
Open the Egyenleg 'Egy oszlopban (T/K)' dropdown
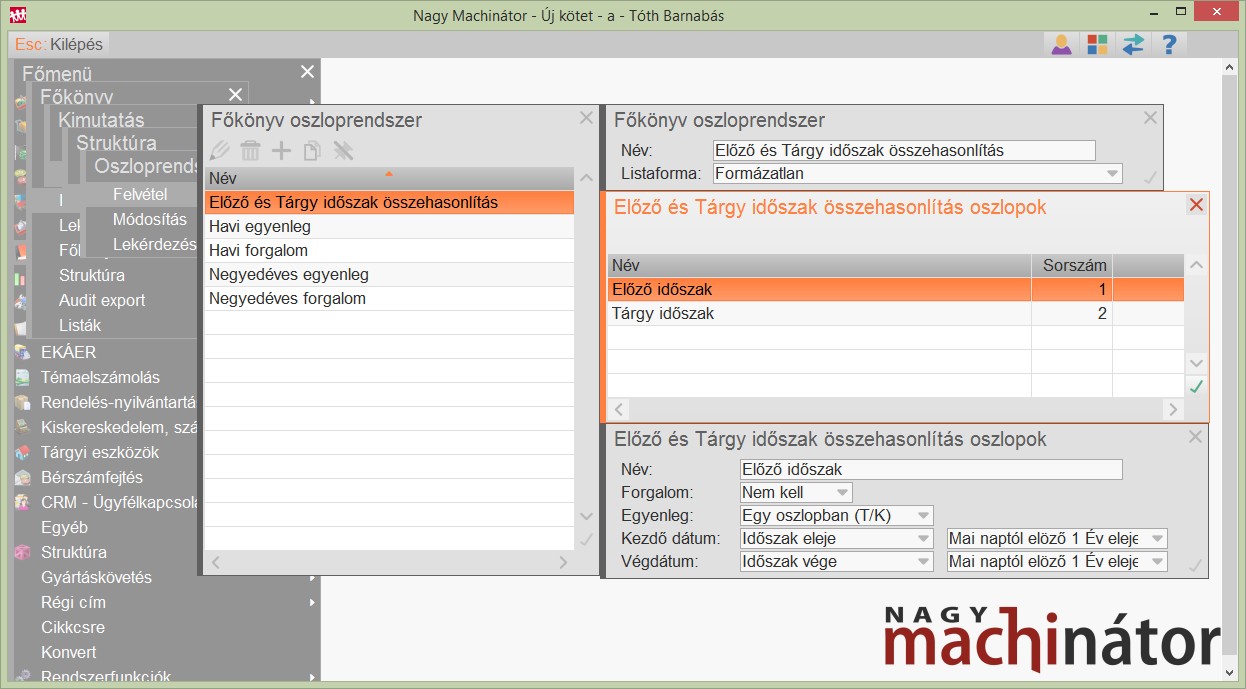[x=923, y=516]
